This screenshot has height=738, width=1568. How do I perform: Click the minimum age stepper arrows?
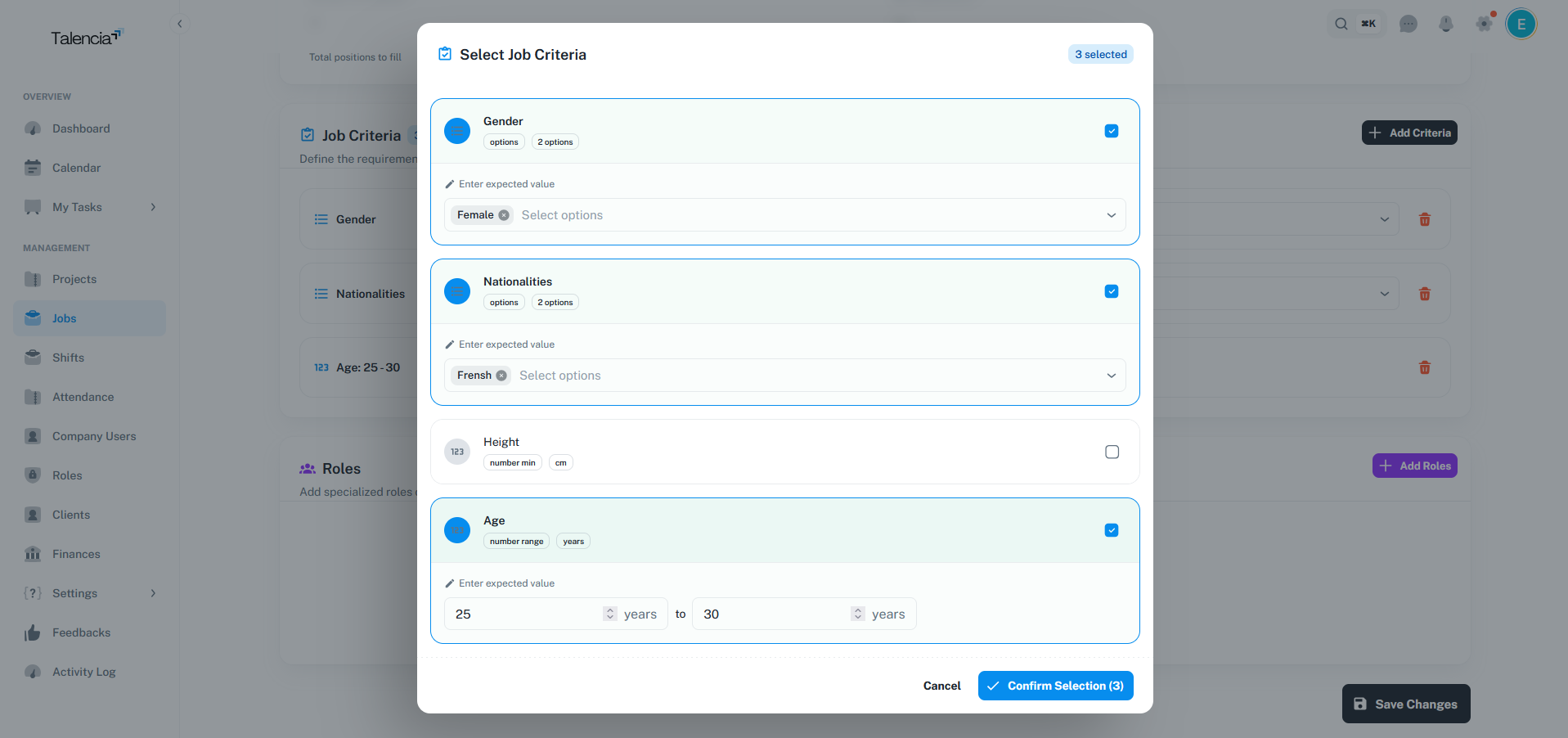(609, 614)
